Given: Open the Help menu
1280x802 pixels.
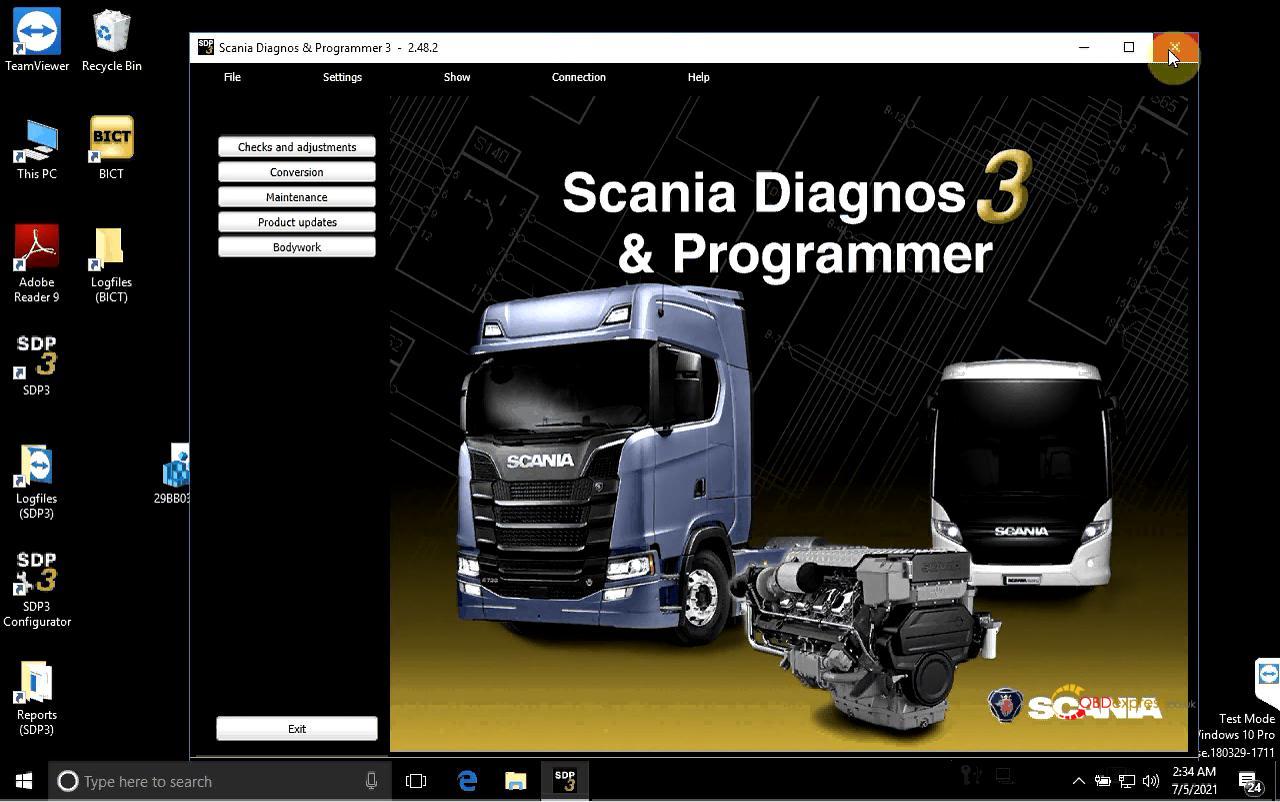Looking at the screenshot, I should pos(699,77).
